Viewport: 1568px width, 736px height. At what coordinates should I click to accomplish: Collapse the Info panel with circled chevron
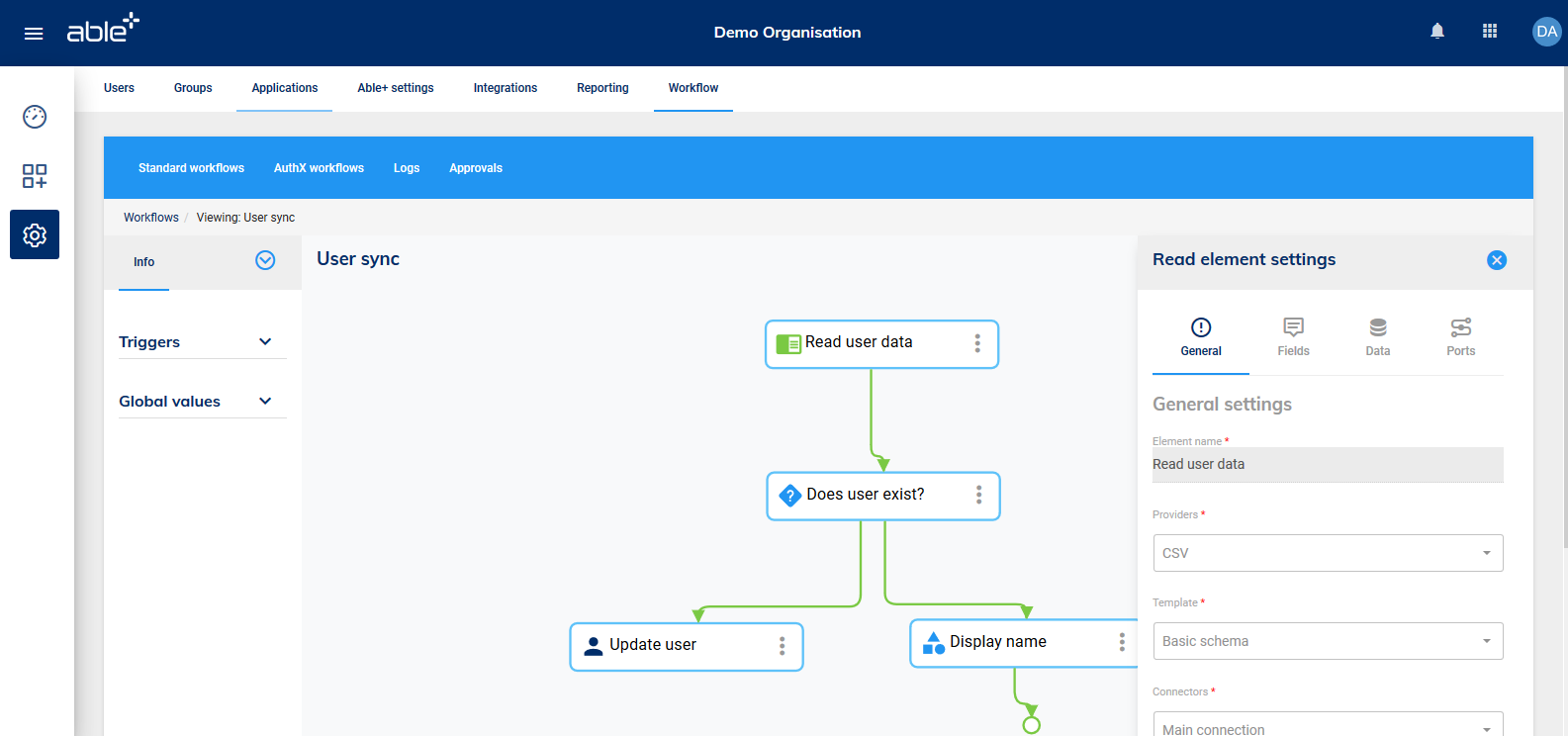265,260
